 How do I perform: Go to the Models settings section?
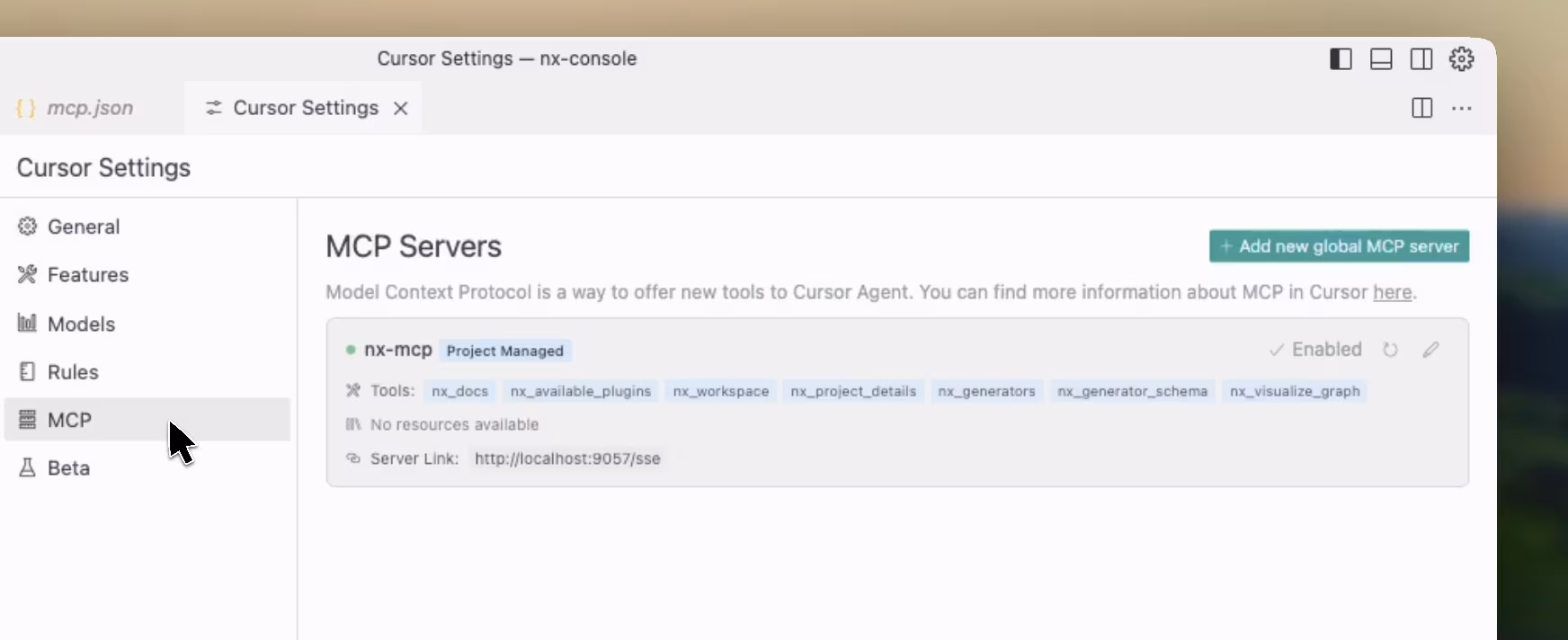pyautogui.click(x=81, y=324)
